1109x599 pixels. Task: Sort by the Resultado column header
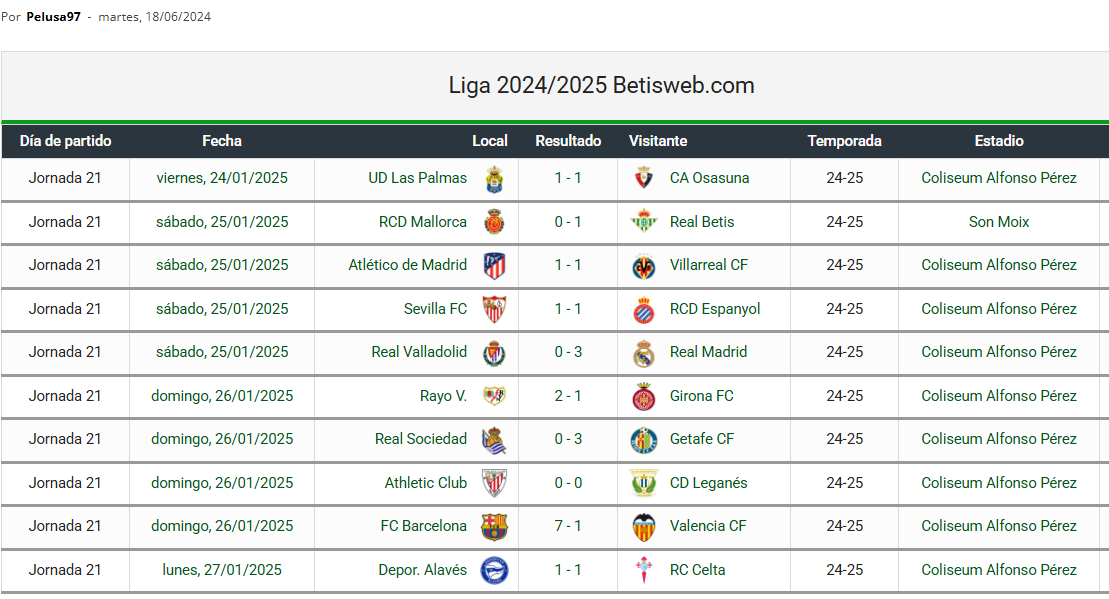(x=568, y=141)
